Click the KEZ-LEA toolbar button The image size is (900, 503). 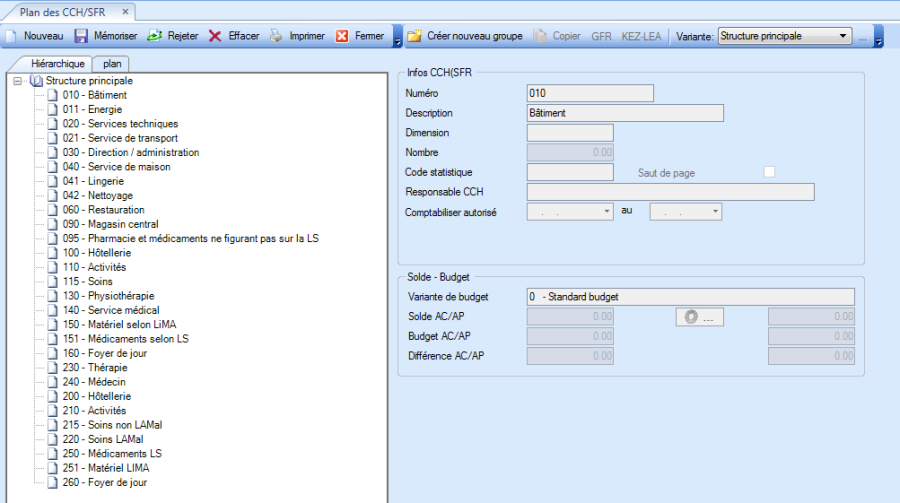pos(641,36)
